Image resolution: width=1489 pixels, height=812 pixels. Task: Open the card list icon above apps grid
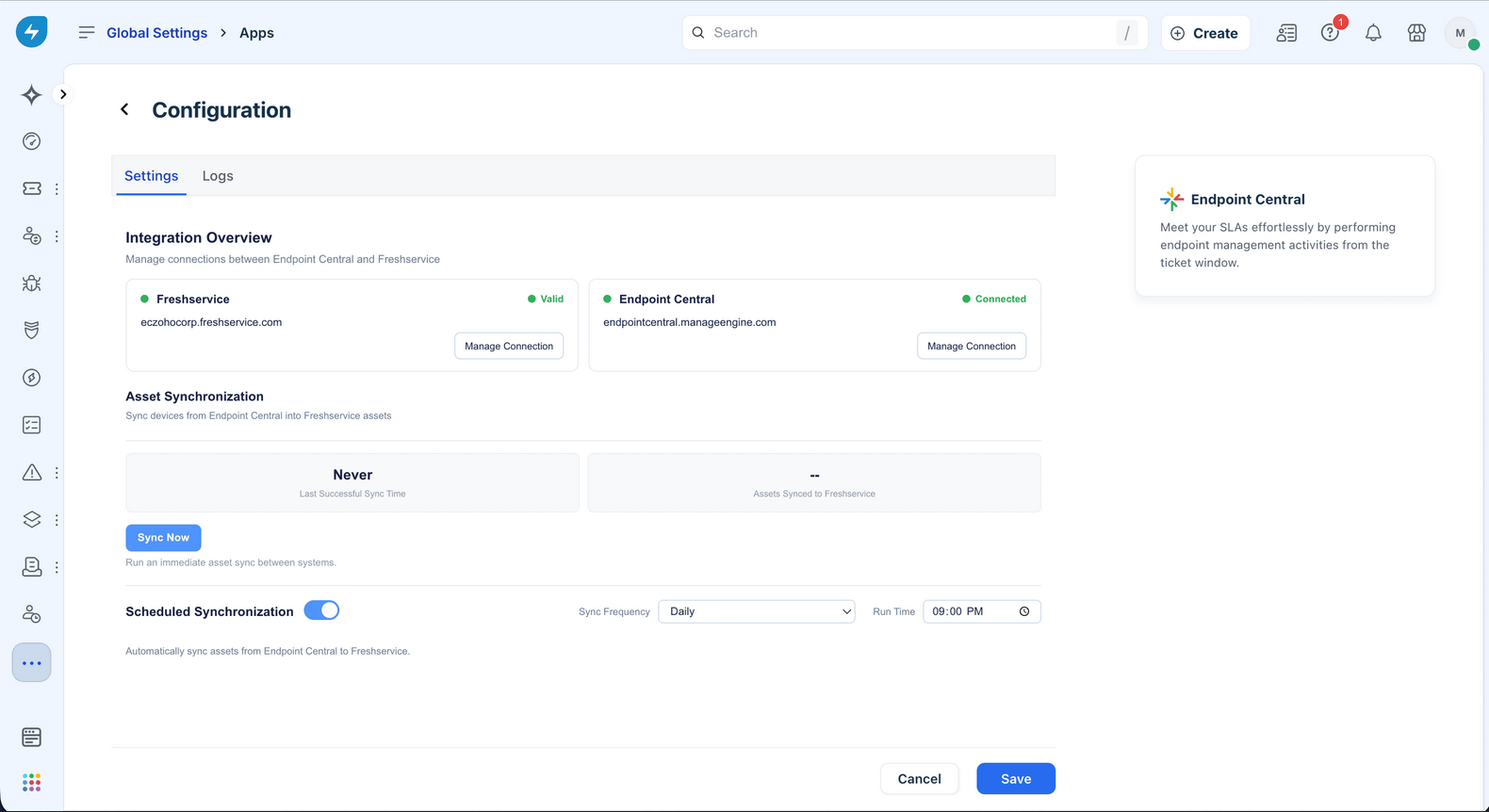[x=31, y=737]
